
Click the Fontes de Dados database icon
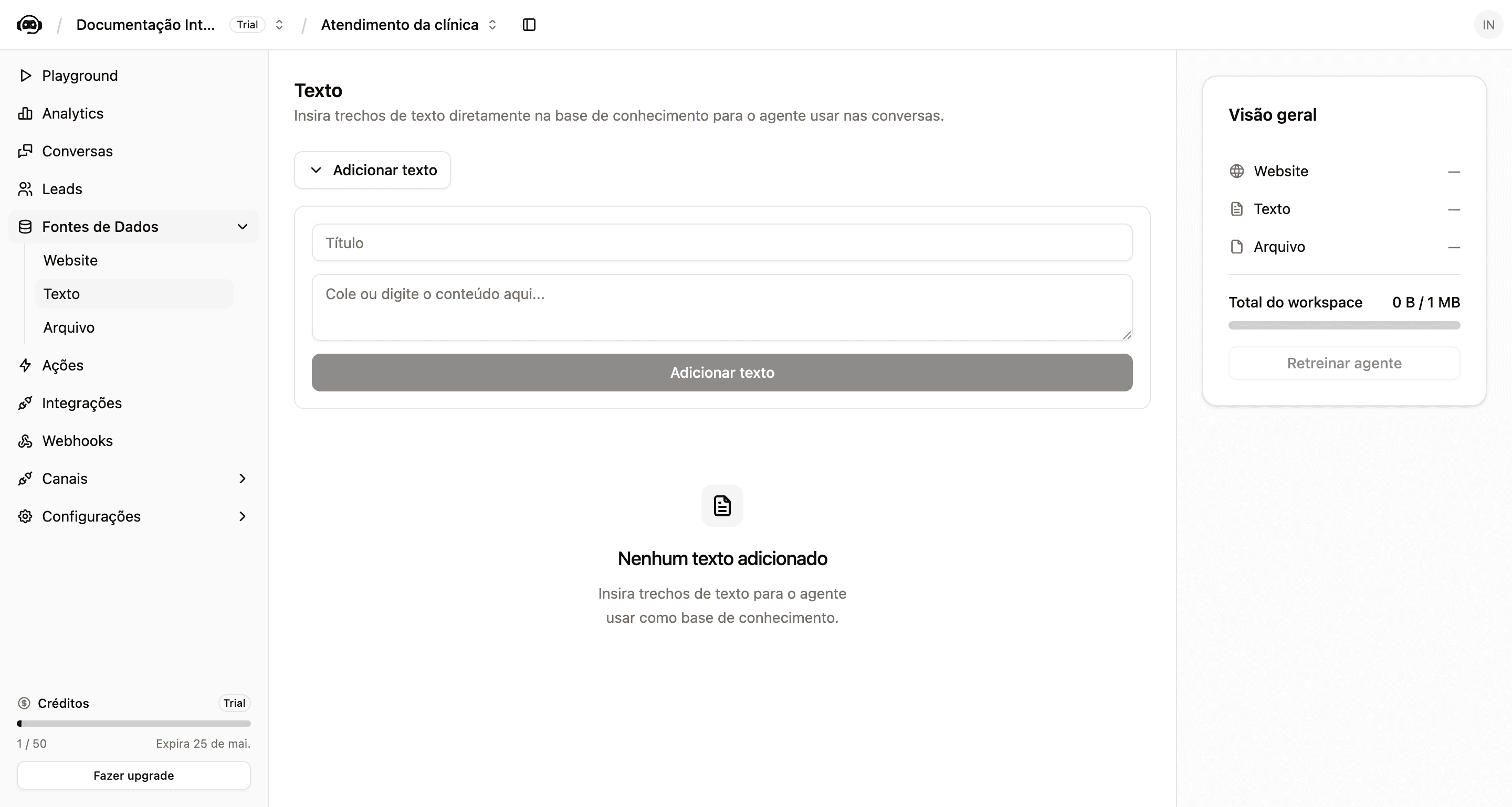click(x=25, y=227)
